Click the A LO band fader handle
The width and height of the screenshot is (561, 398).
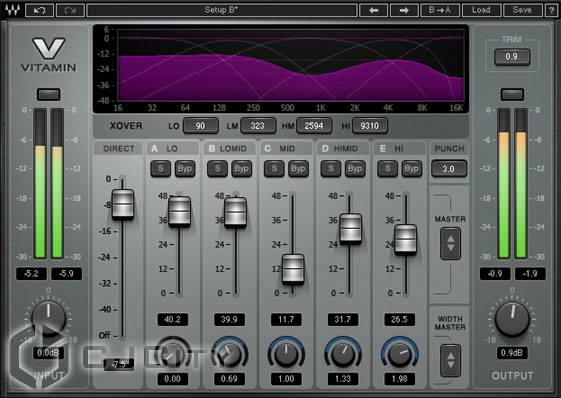(x=179, y=212)
